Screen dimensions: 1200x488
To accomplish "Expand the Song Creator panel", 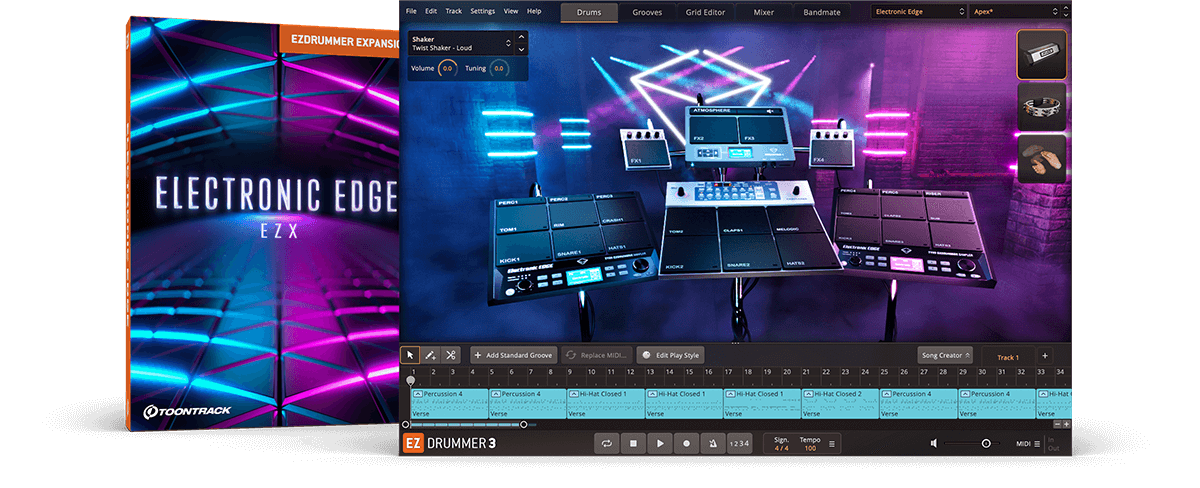I will (x=945, y=355).
